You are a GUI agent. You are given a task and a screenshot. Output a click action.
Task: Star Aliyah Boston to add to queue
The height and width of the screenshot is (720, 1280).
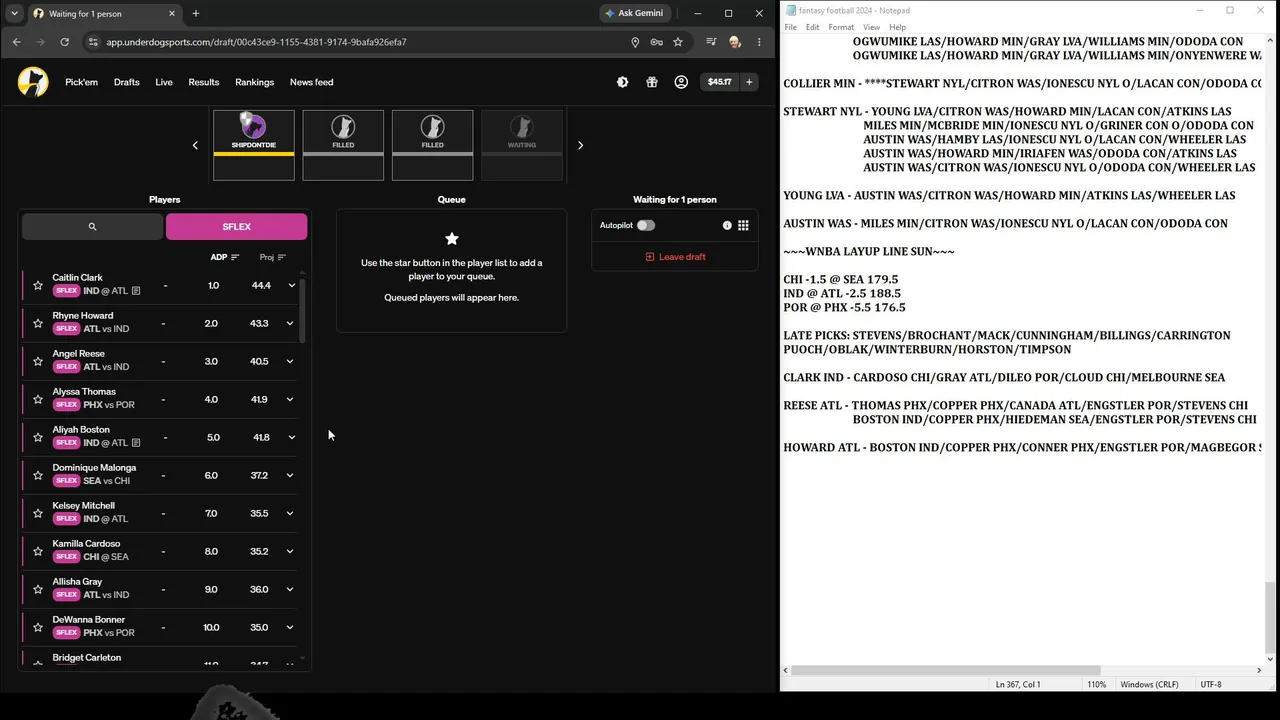pos(38,437)
